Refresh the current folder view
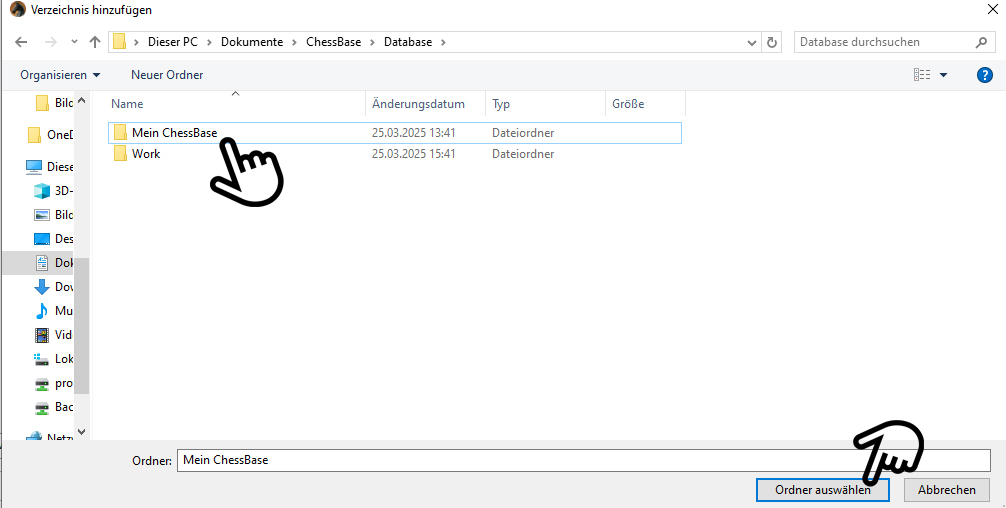This screenshot has width=1006, height=508. click(771, 42)
